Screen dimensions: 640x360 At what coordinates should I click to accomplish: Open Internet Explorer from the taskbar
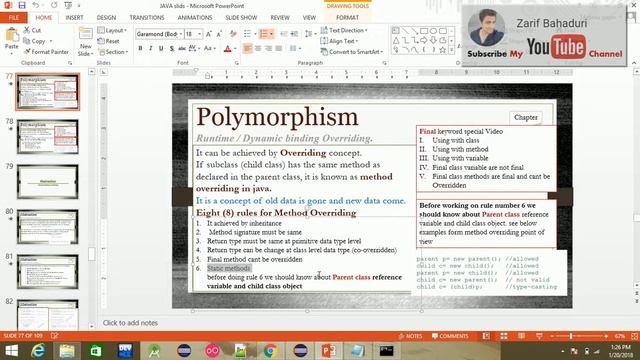pos(38,351)
